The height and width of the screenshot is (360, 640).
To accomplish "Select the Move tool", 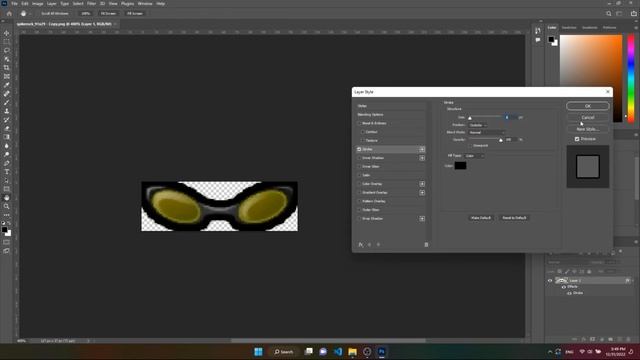I will (7, 33).
